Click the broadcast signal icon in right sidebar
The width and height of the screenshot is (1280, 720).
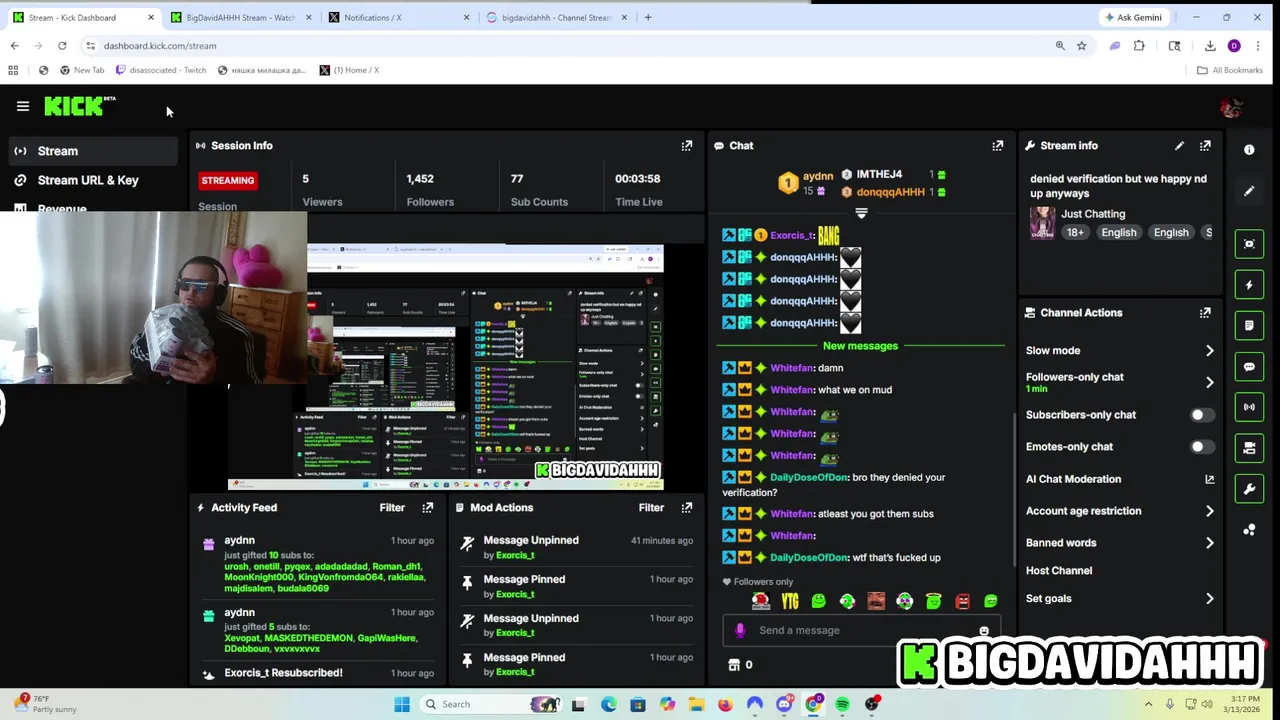[x=1249, y=407]
